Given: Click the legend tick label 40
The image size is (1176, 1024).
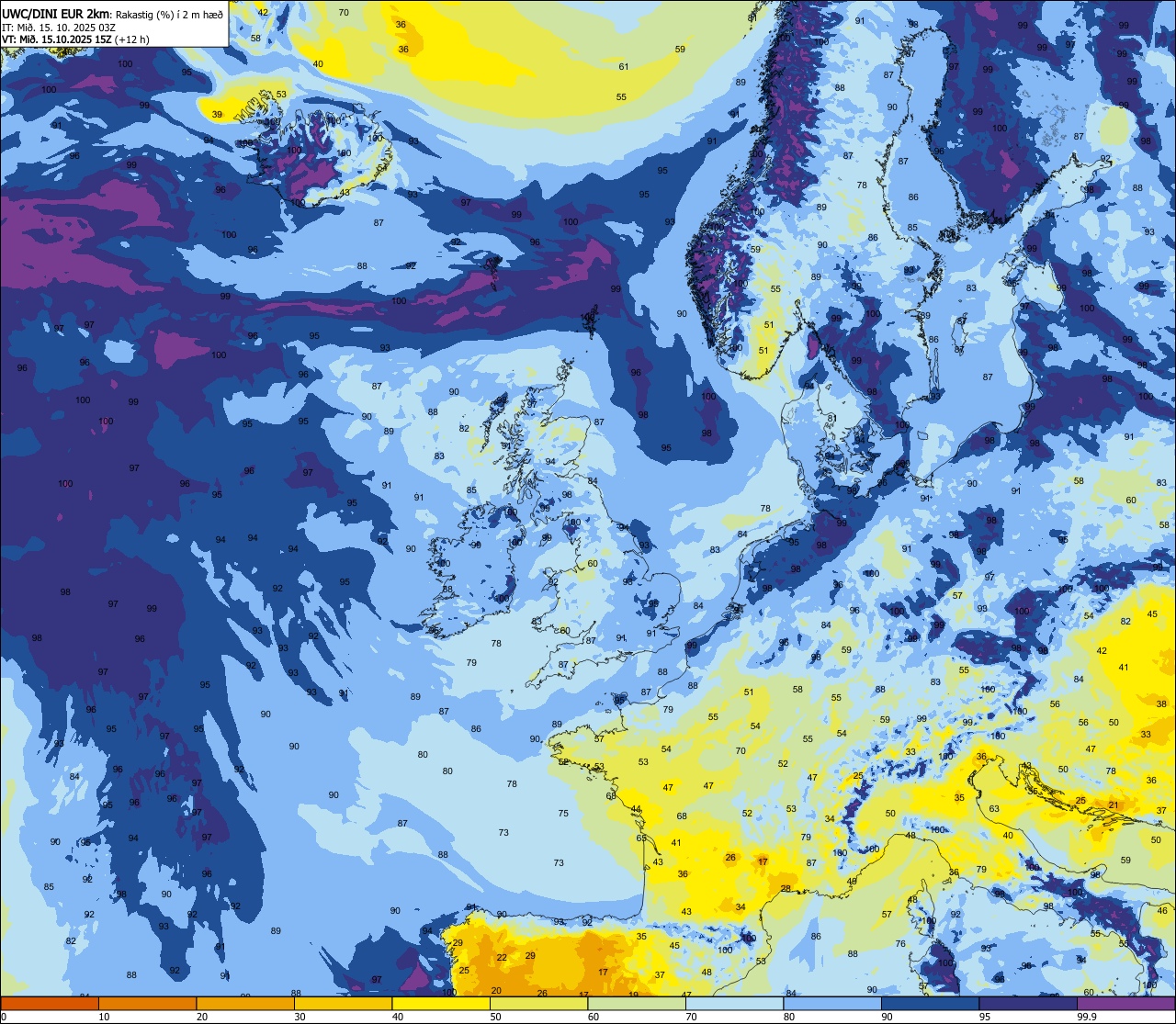Looking at the screenshot, I should pos(398,1017).
